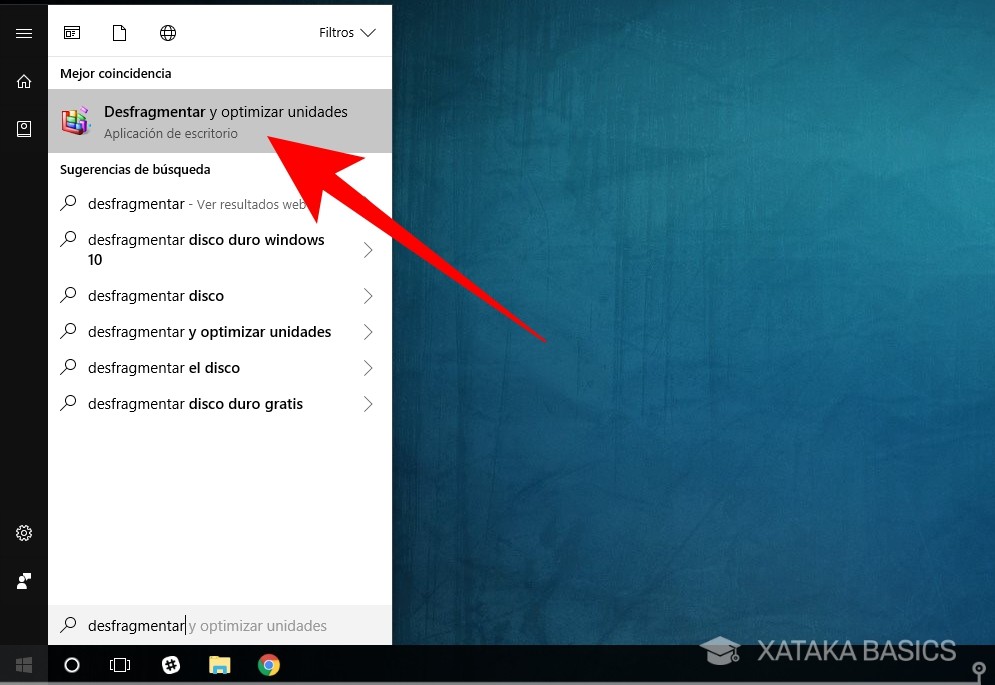
Task: Open the Notebook icon in sidebar
Action: point(24,128)
